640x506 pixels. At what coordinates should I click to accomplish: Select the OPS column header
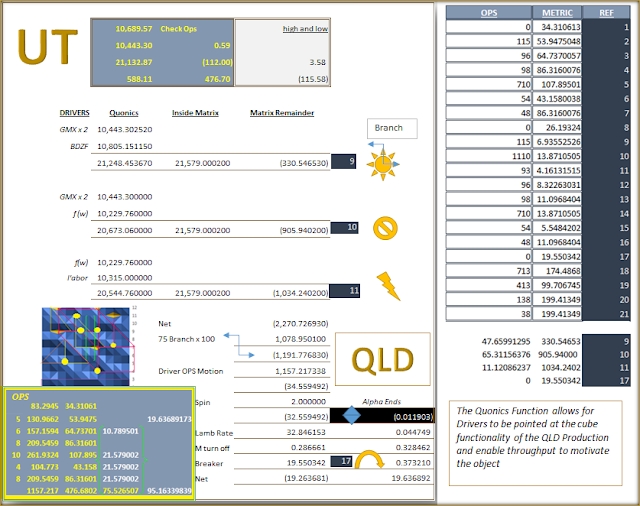tap(489, 13)
